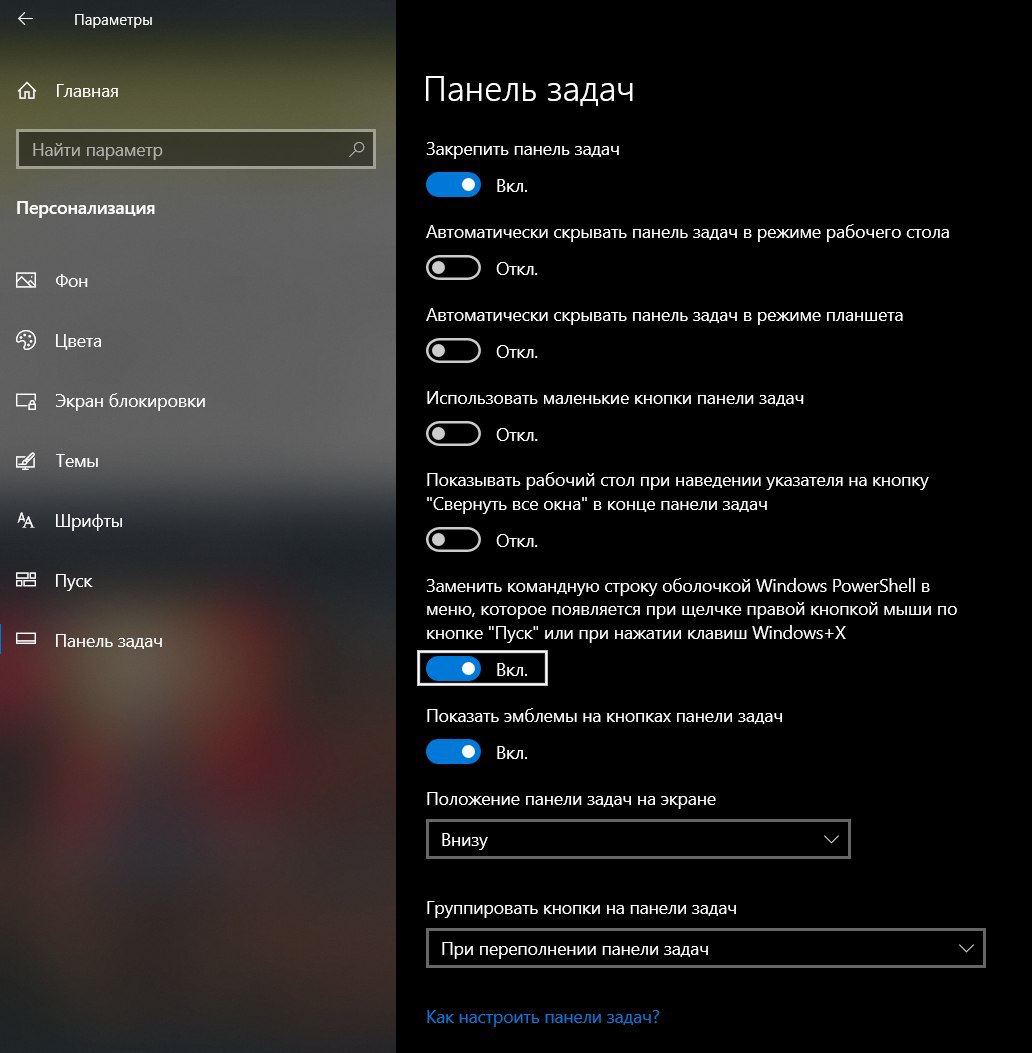The image size is (1032, 1053).
Task: Click the palette icon next to Цвета
Action: 26,340
